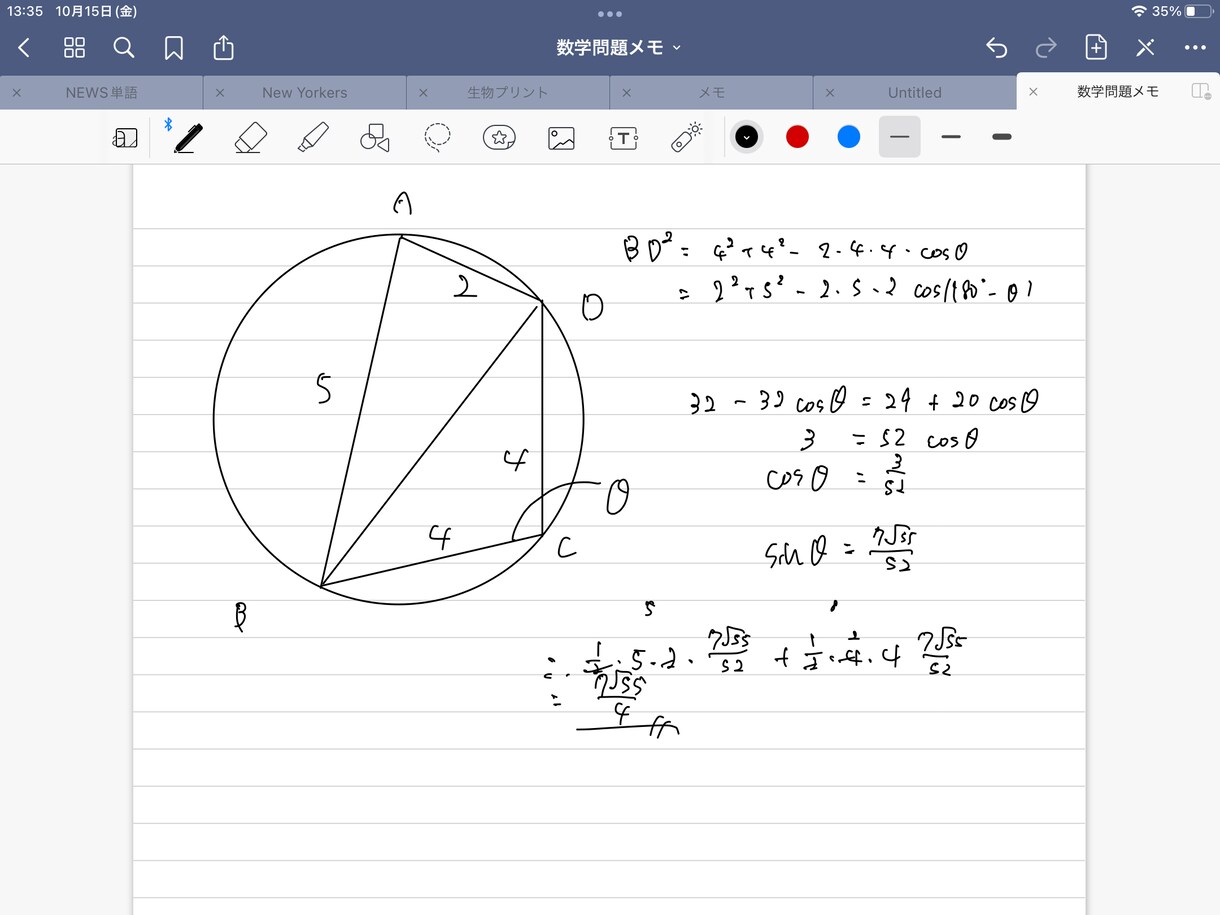
Task: Tap the 13:35 clock in status bar
Action: tap(25, 11)
